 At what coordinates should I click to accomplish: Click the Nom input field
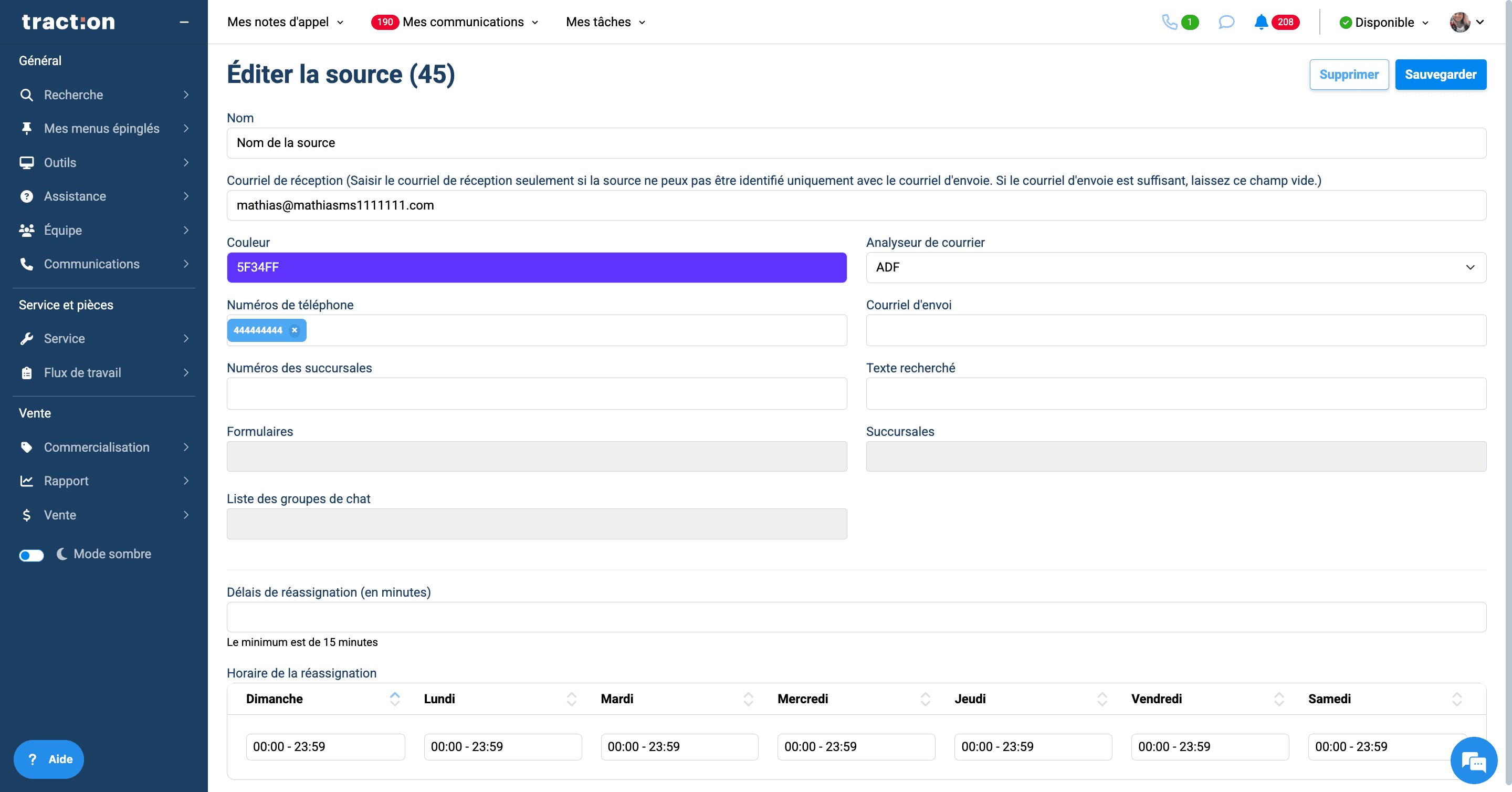[x=856, y=143]
